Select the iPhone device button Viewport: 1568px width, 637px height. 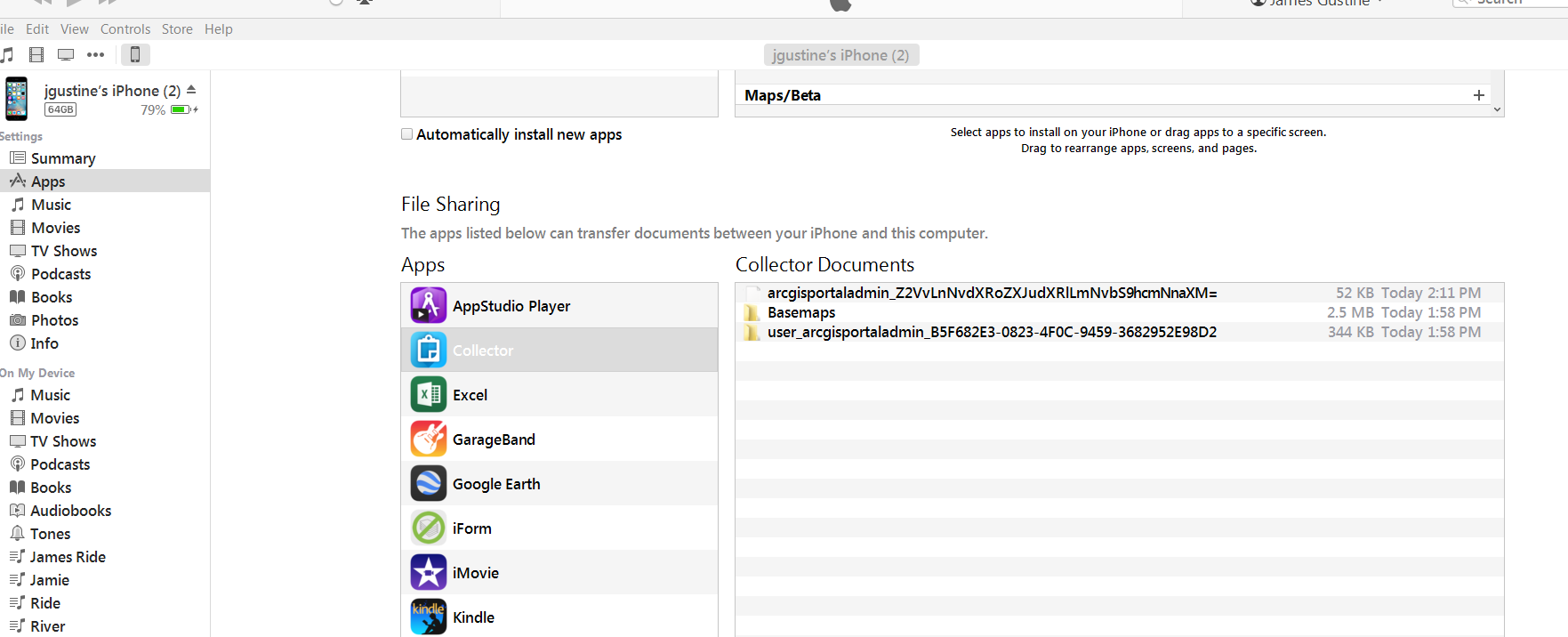pyautogui.click(x=135, y=55)
